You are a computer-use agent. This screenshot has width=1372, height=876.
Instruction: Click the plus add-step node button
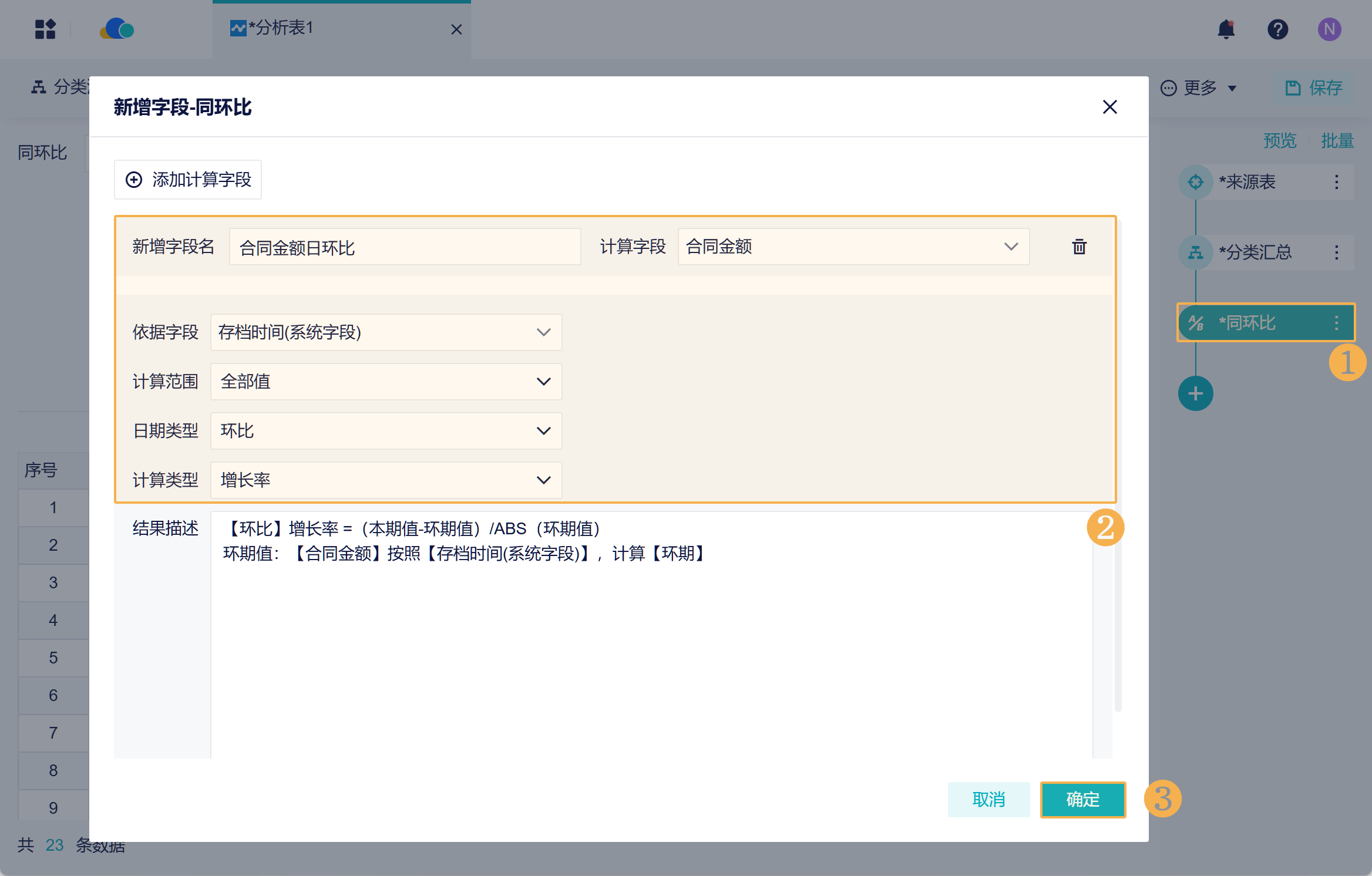click(1195, 393)
